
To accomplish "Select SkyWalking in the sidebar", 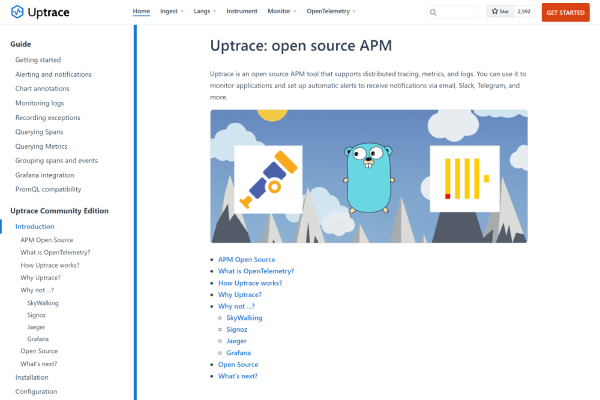I will click(43, 303).
